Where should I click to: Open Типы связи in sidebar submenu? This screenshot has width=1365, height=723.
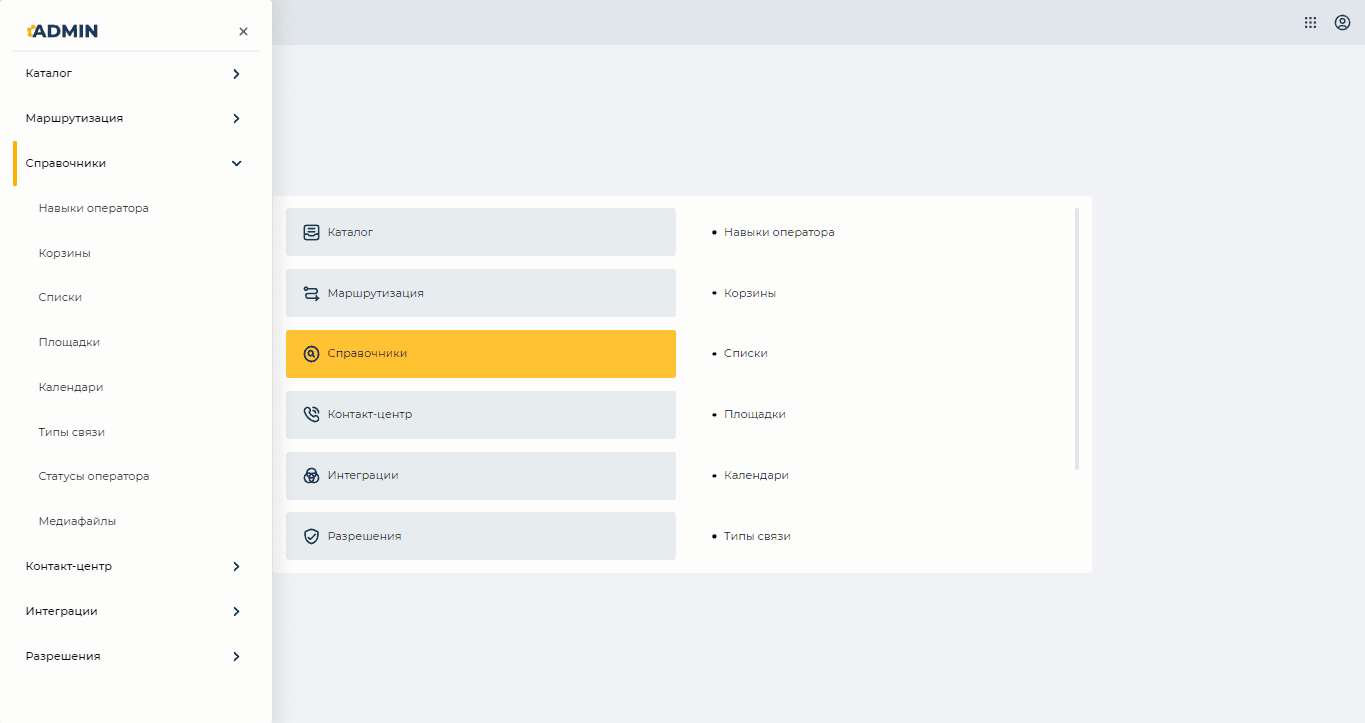pyautogui.click(x=72, y=432)
